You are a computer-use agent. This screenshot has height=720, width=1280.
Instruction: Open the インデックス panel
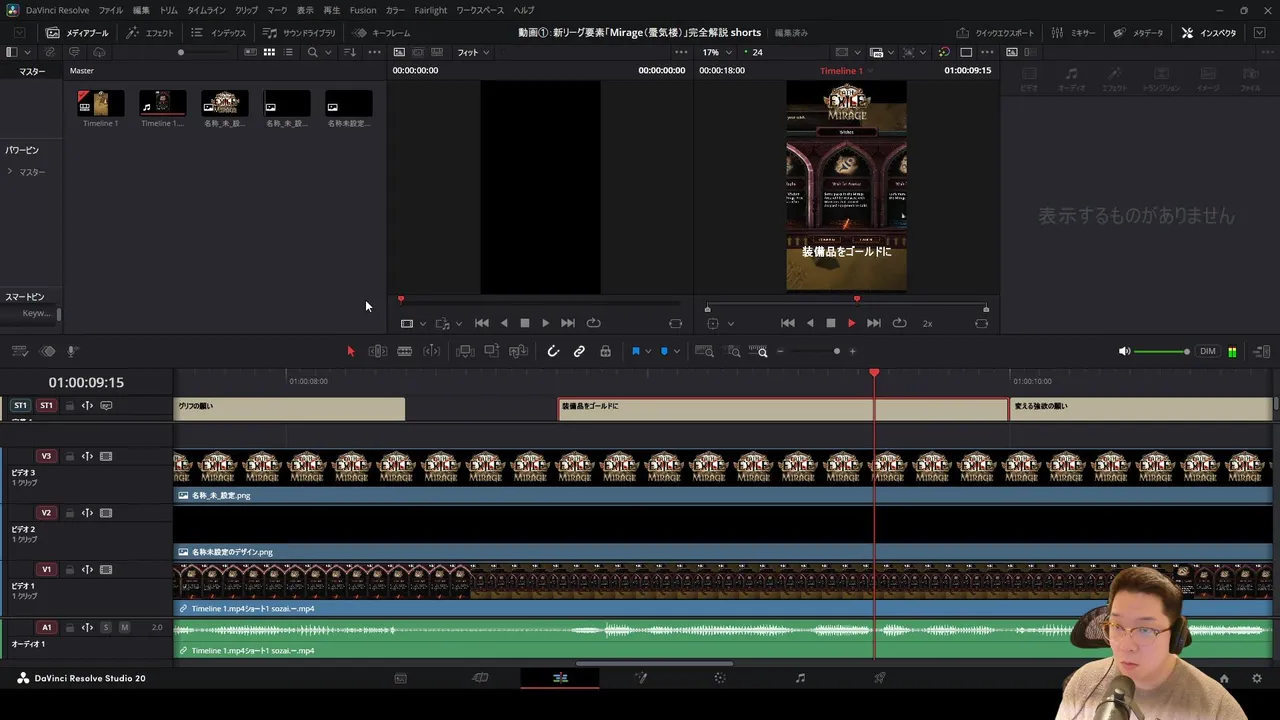point(219,33)
